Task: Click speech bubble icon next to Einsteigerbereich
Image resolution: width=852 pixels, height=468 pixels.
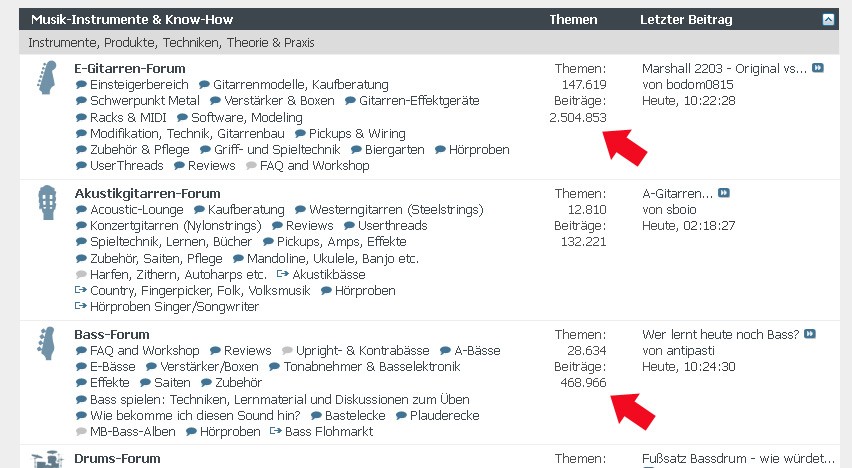Action: click(x=81, y=85)
